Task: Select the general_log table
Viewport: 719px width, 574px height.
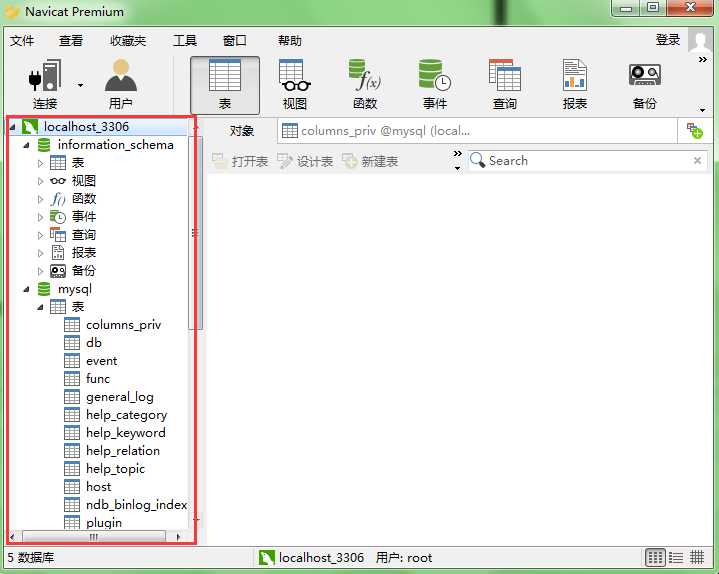Action: [x=120, y=397]
